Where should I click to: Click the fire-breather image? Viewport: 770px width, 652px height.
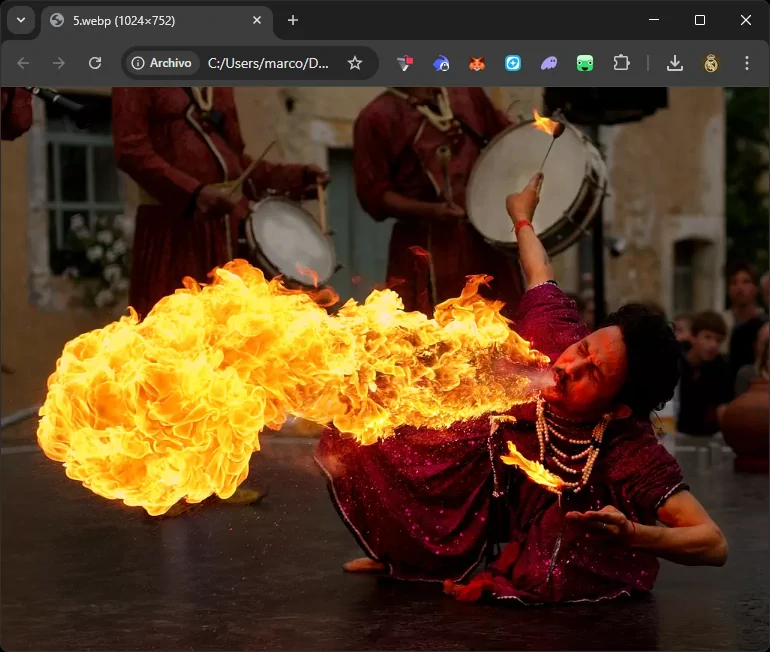[x=385, y=369]
